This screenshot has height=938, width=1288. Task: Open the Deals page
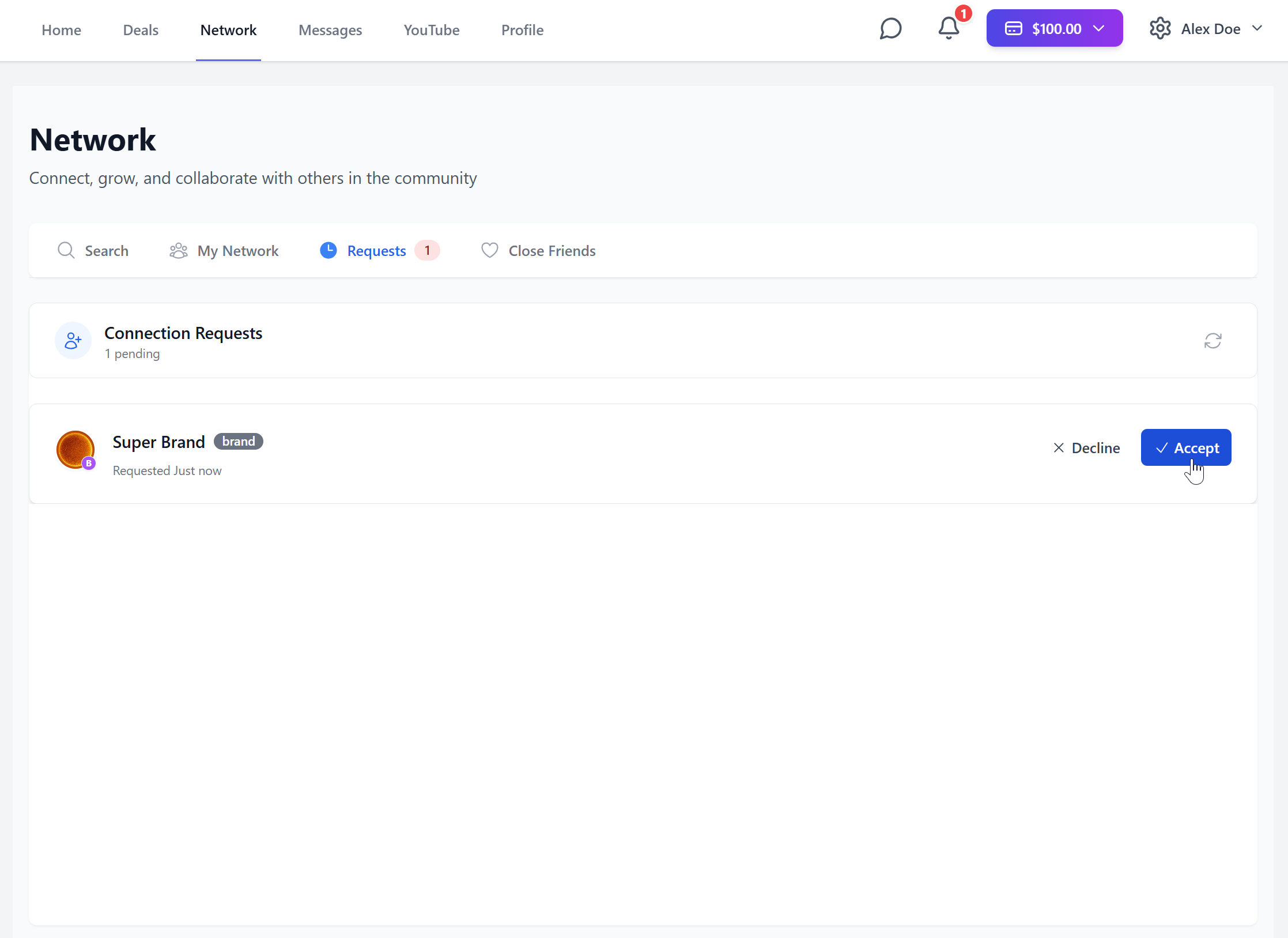[141, 30]
